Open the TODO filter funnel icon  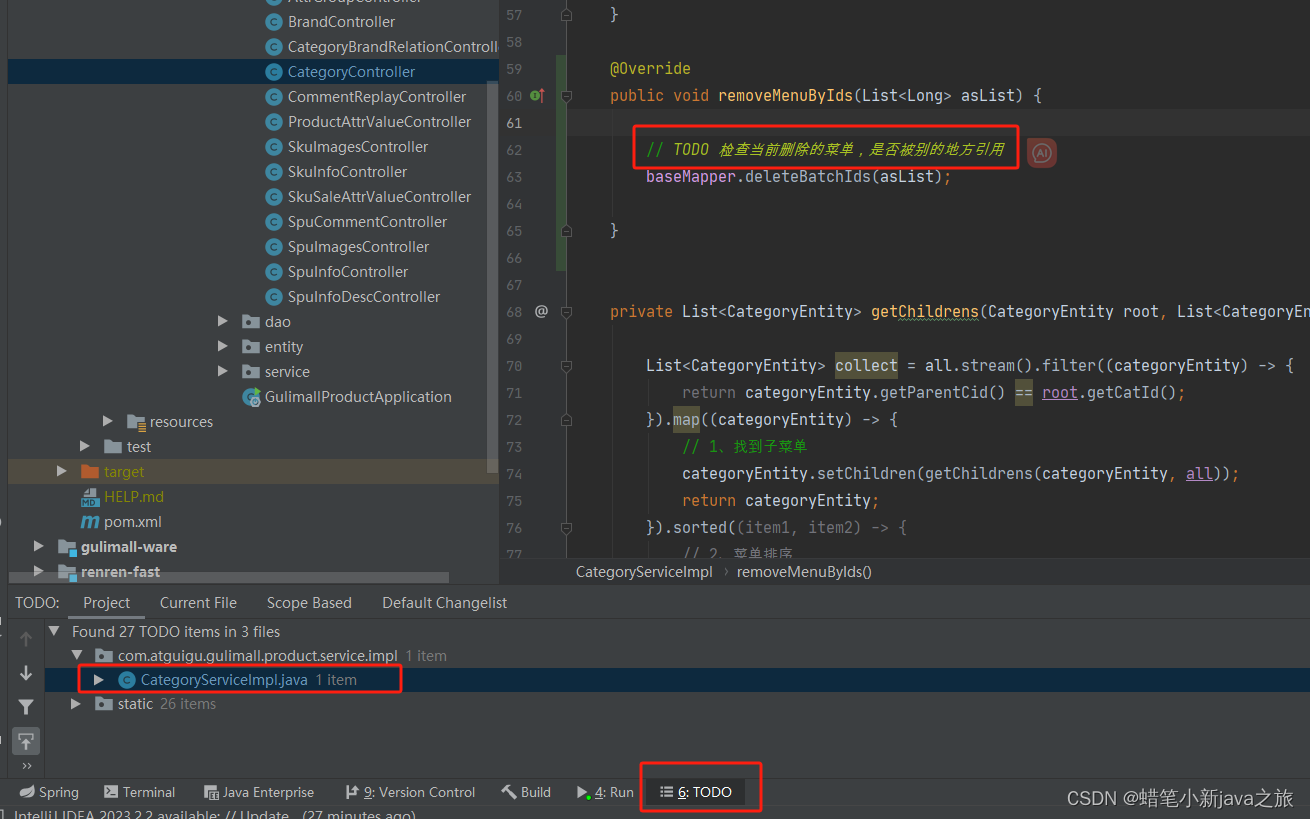(x=26, y=707)
